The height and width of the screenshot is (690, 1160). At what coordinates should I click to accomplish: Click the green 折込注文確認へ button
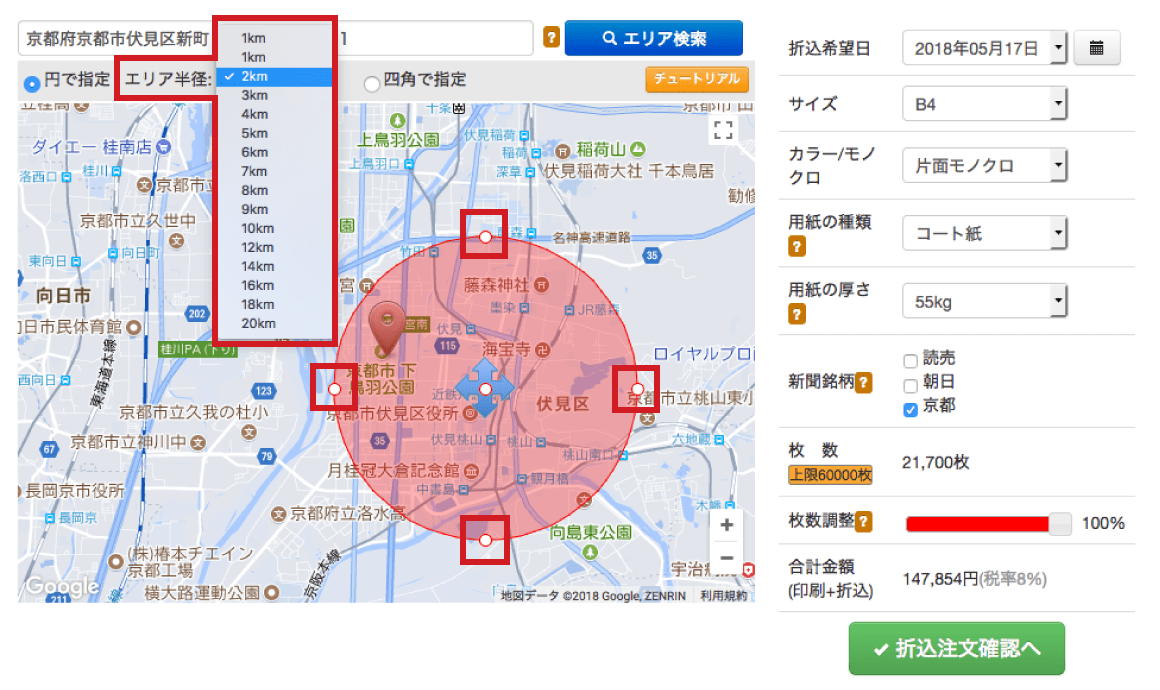pyautogui.click(x=956, y=649)
